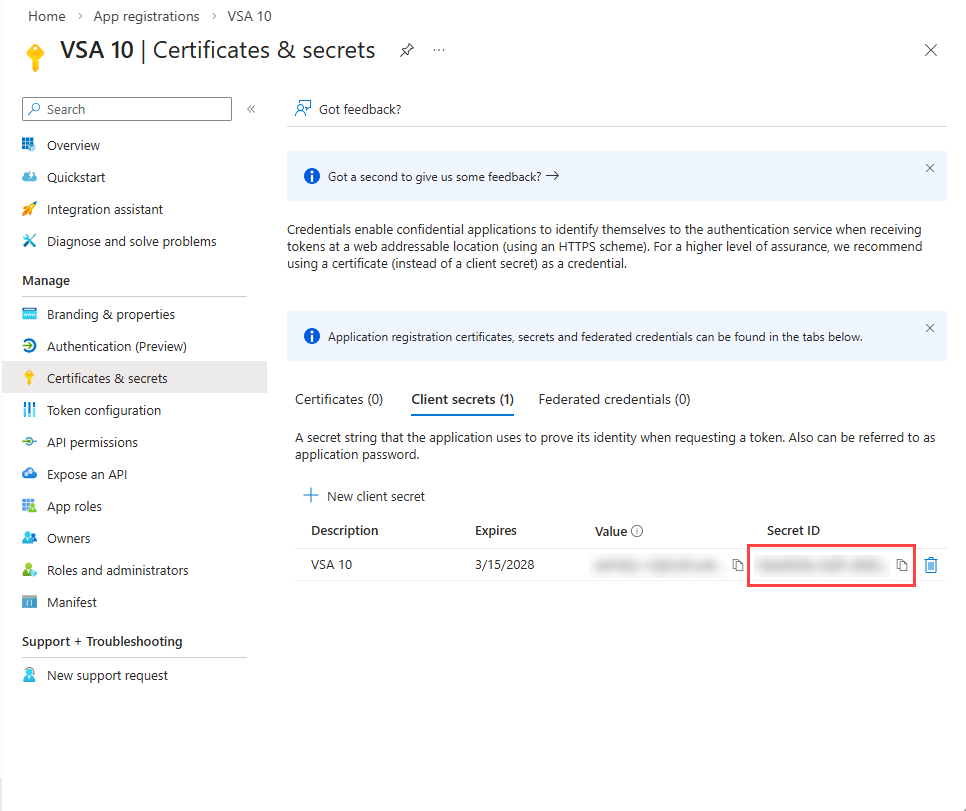Viewport: 966px width, 811px height.
Task: Select Token configuration menu item
Action: [103, 410]
